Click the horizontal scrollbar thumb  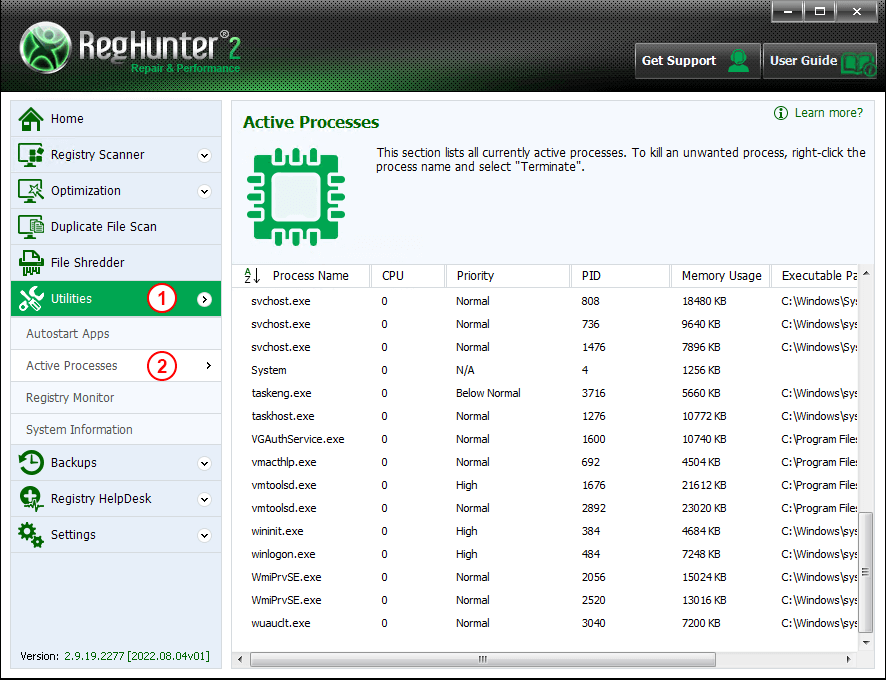481,659
